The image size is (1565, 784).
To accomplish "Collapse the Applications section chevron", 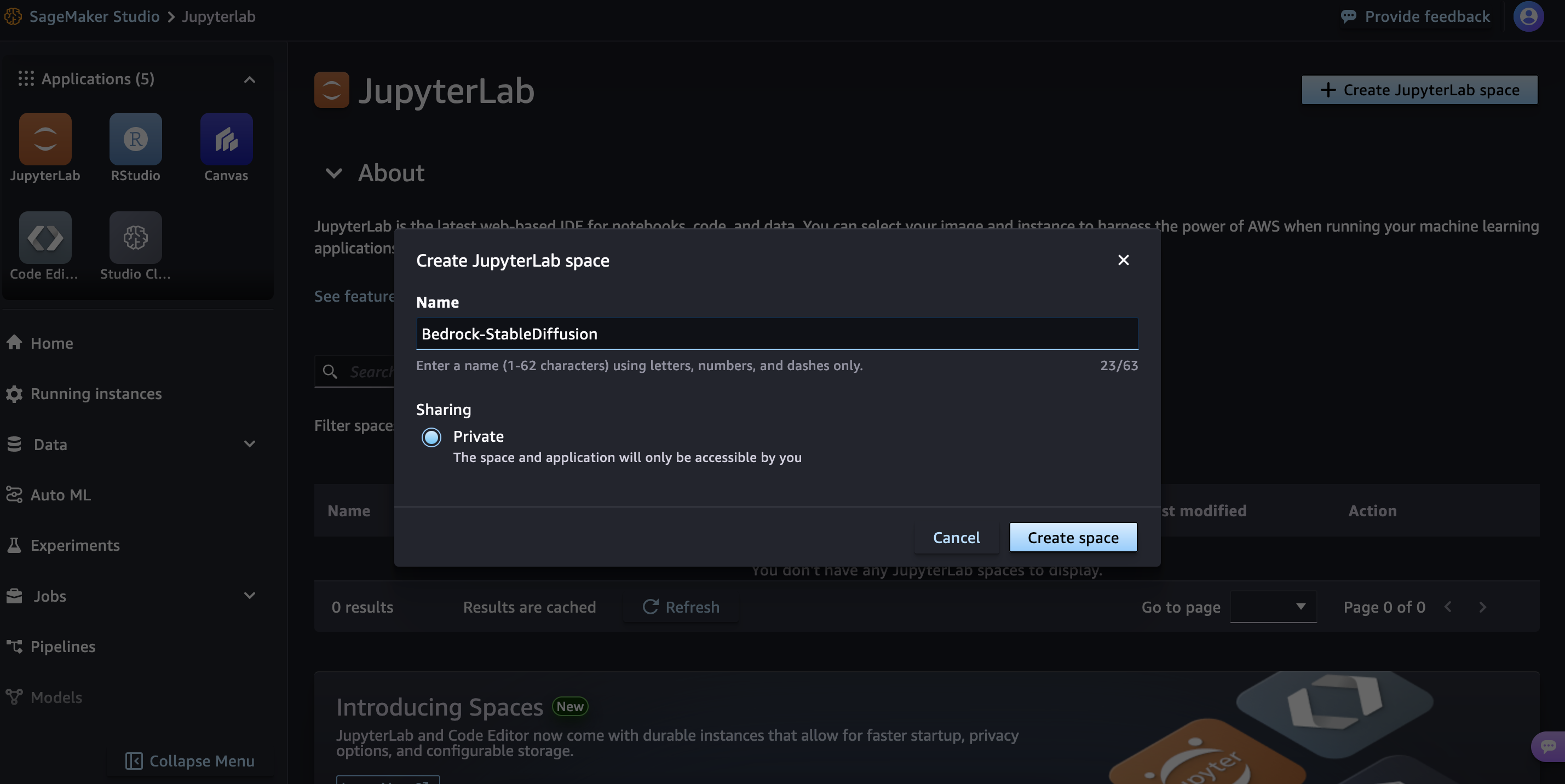I will click(x=249, y=79).
